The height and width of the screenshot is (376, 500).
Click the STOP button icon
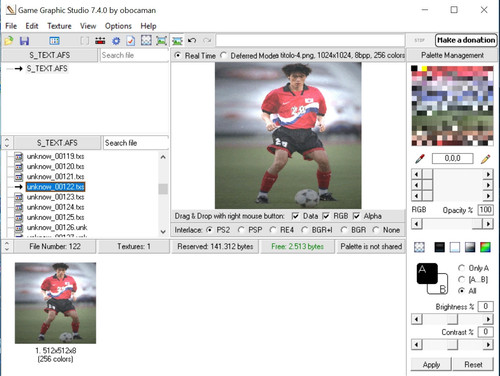coord(419,40)
